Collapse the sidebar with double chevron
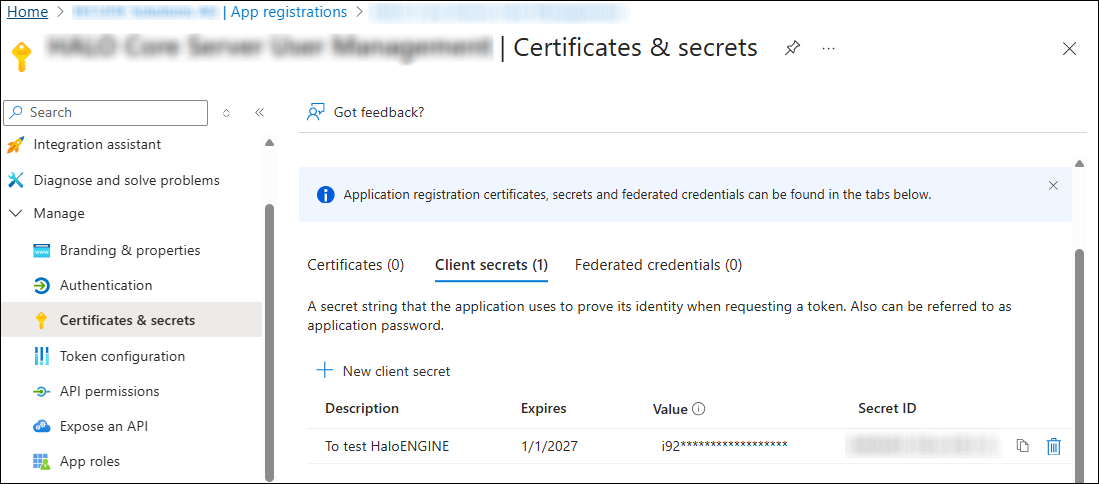This screenshot has width=1099, height=484. [x=259, y=112]
